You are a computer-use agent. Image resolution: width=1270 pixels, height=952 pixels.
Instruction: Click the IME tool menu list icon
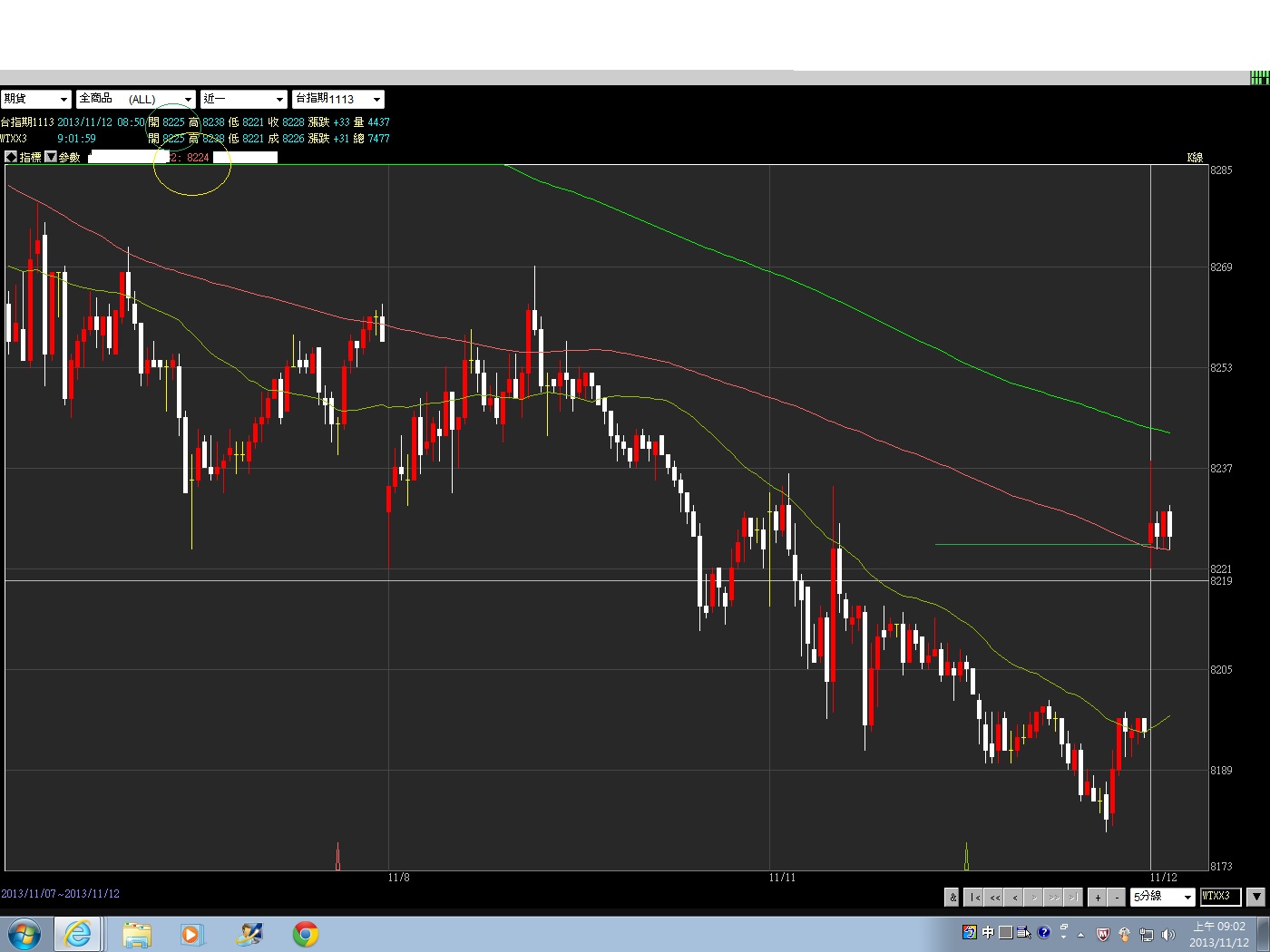1024,932
